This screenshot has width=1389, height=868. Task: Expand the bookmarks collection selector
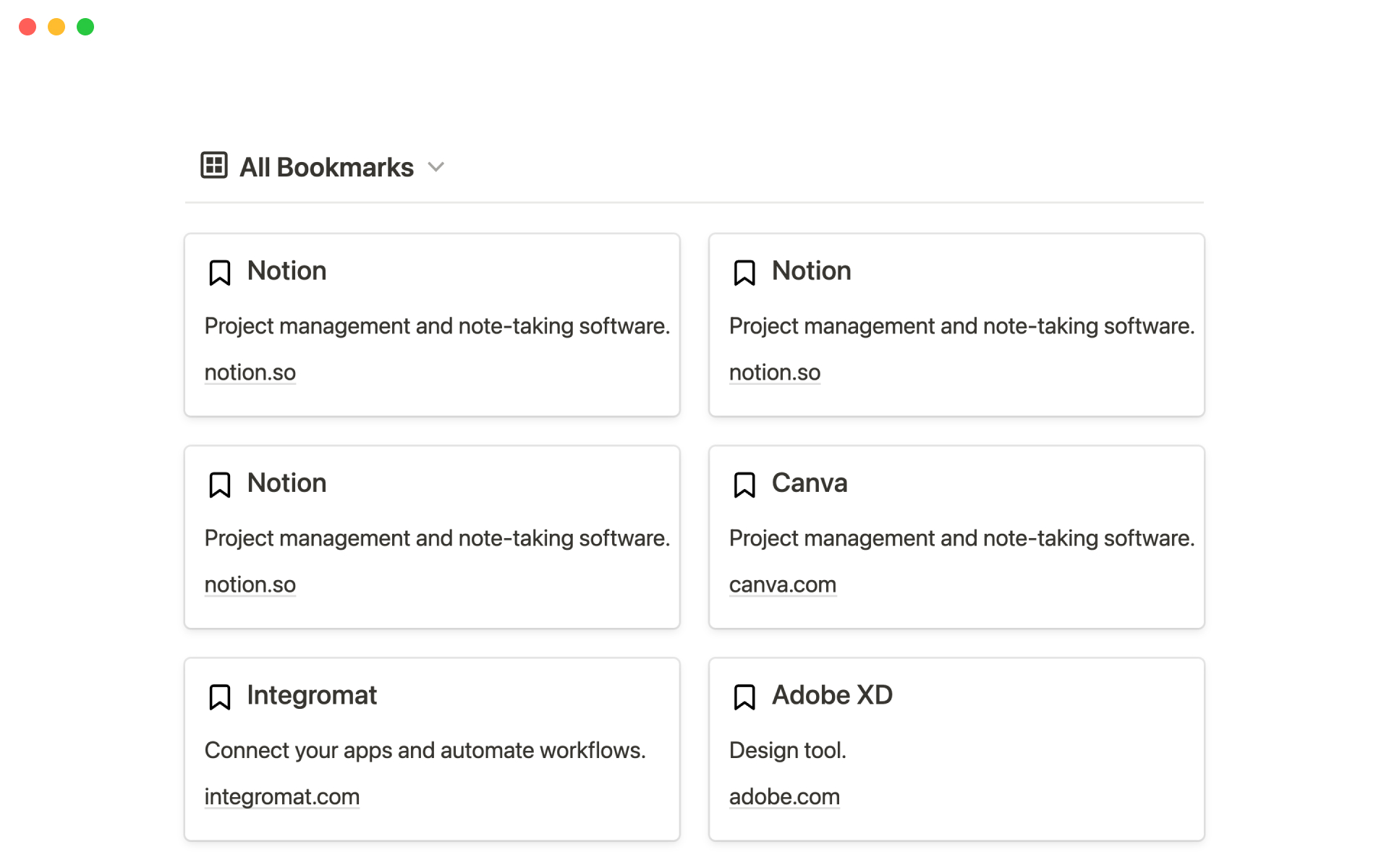(436, 166)
